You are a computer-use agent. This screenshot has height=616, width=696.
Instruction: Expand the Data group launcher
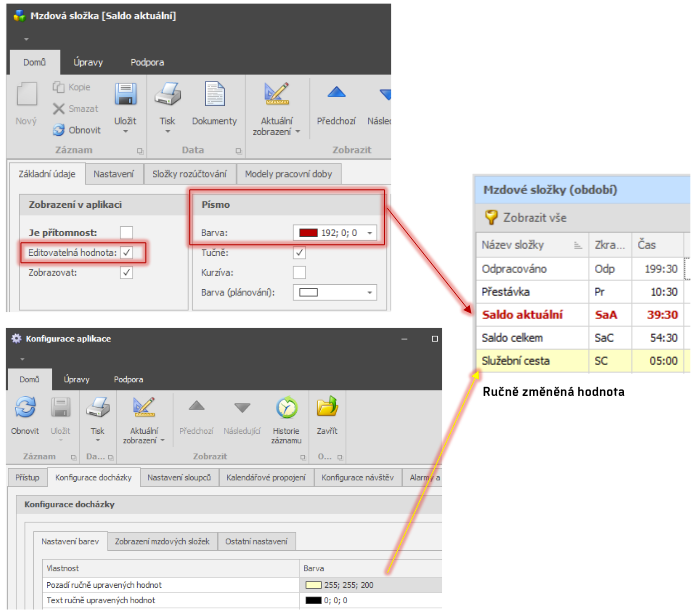coord(238,151)
